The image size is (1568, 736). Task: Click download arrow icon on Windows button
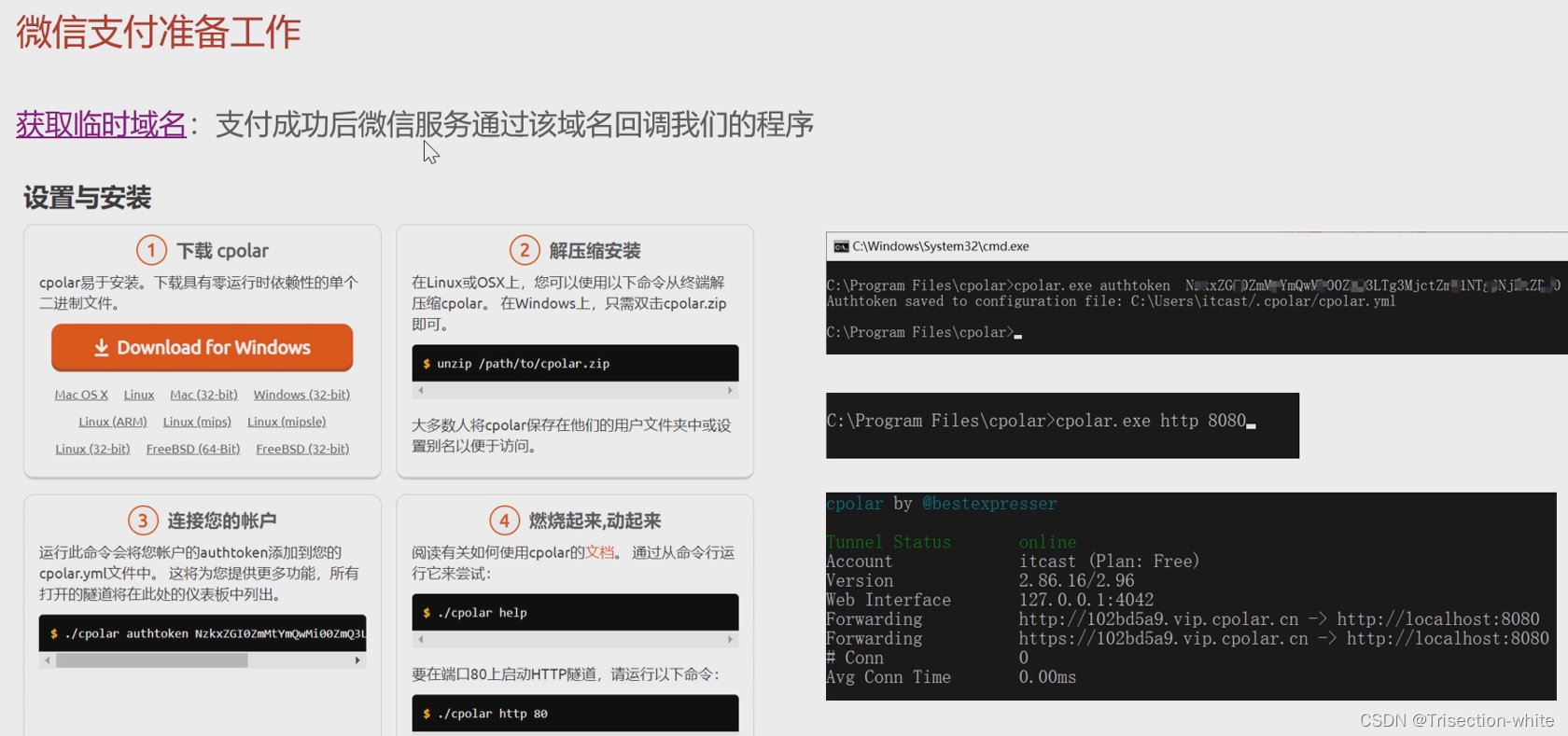(102, 348)
